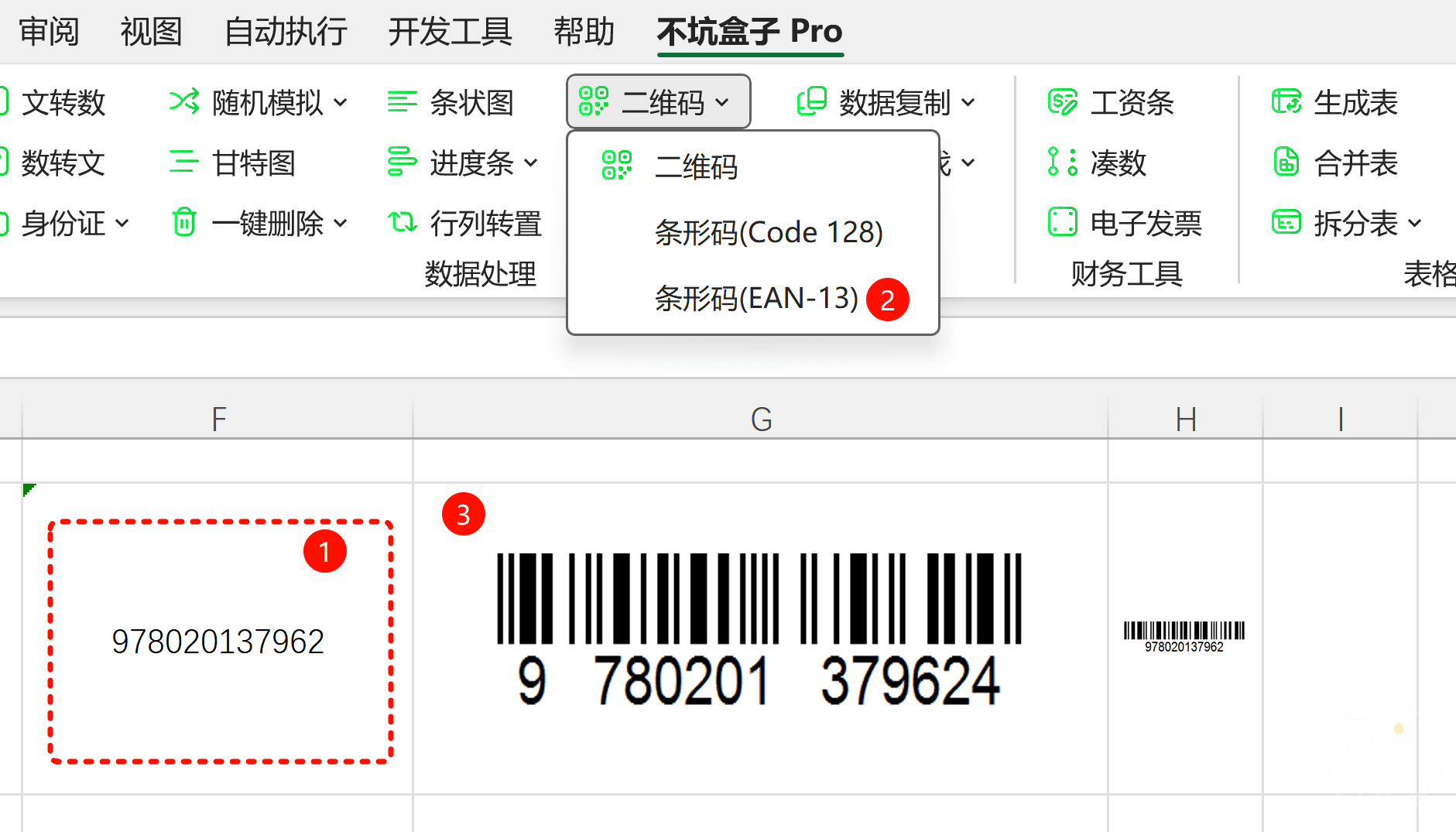Click the 随机模拟 shuffle icon
1456x832 pixels.
[184, 101]
